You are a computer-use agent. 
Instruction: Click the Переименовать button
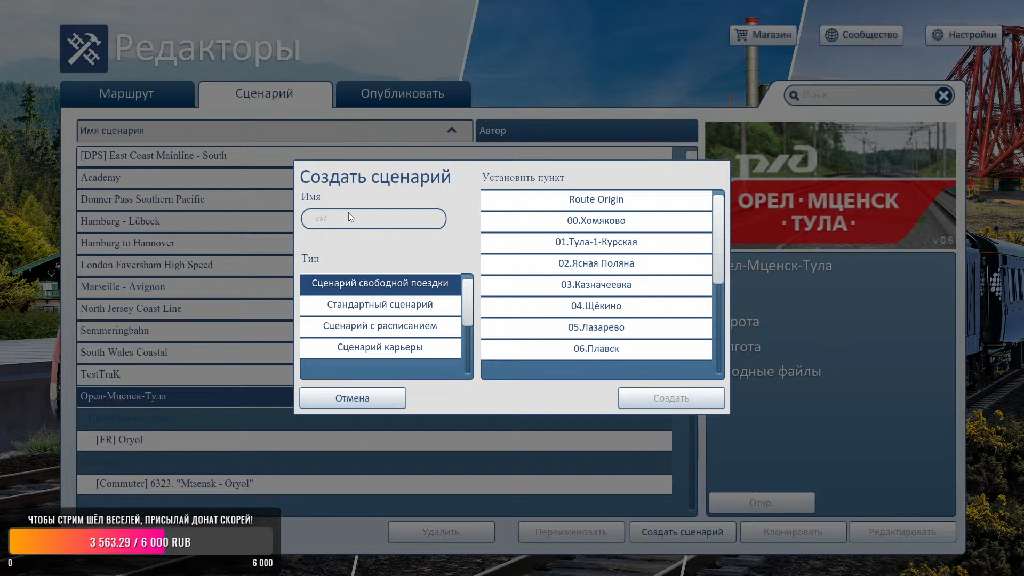(x=571, y=532)
